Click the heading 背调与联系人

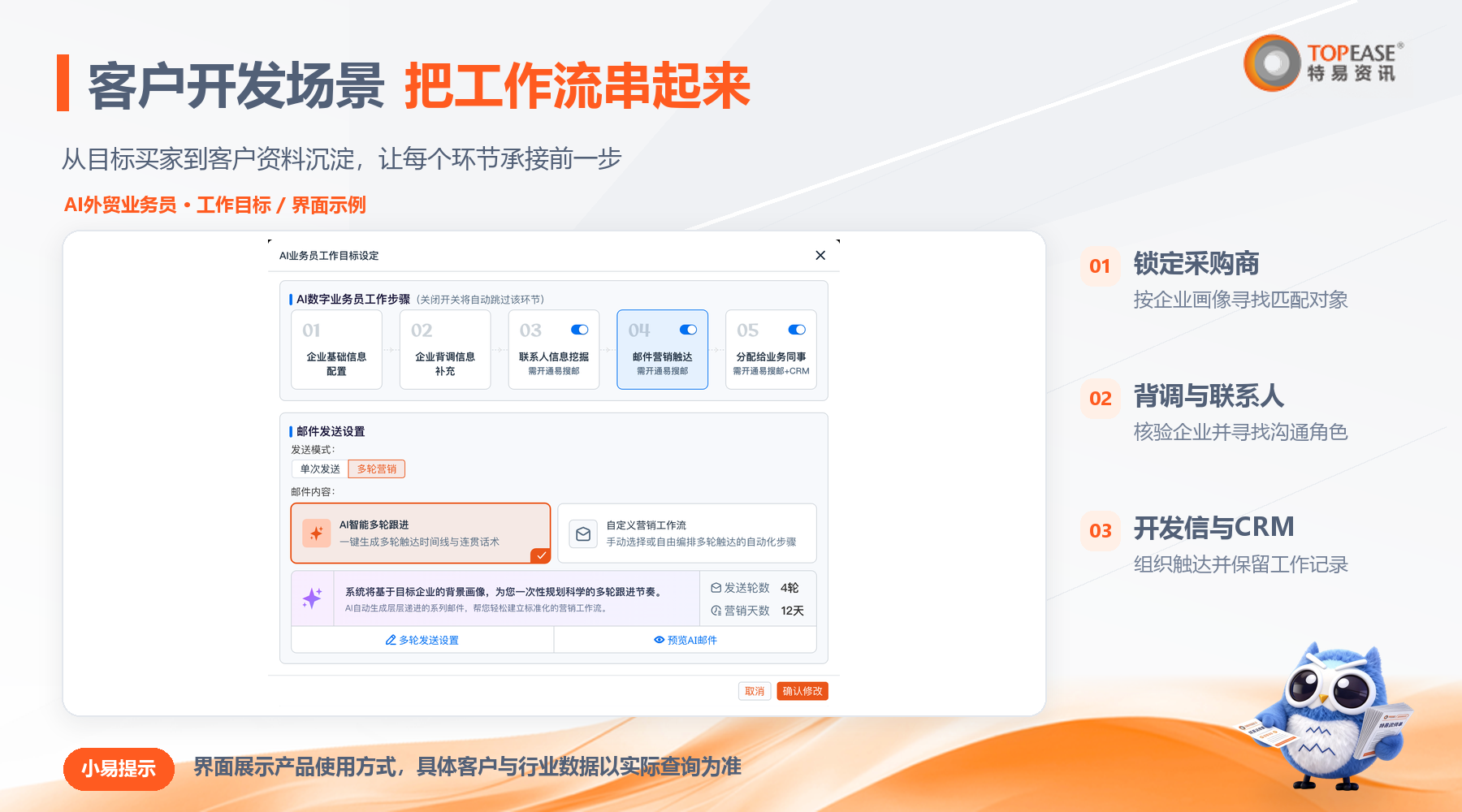click(1209, 396)
